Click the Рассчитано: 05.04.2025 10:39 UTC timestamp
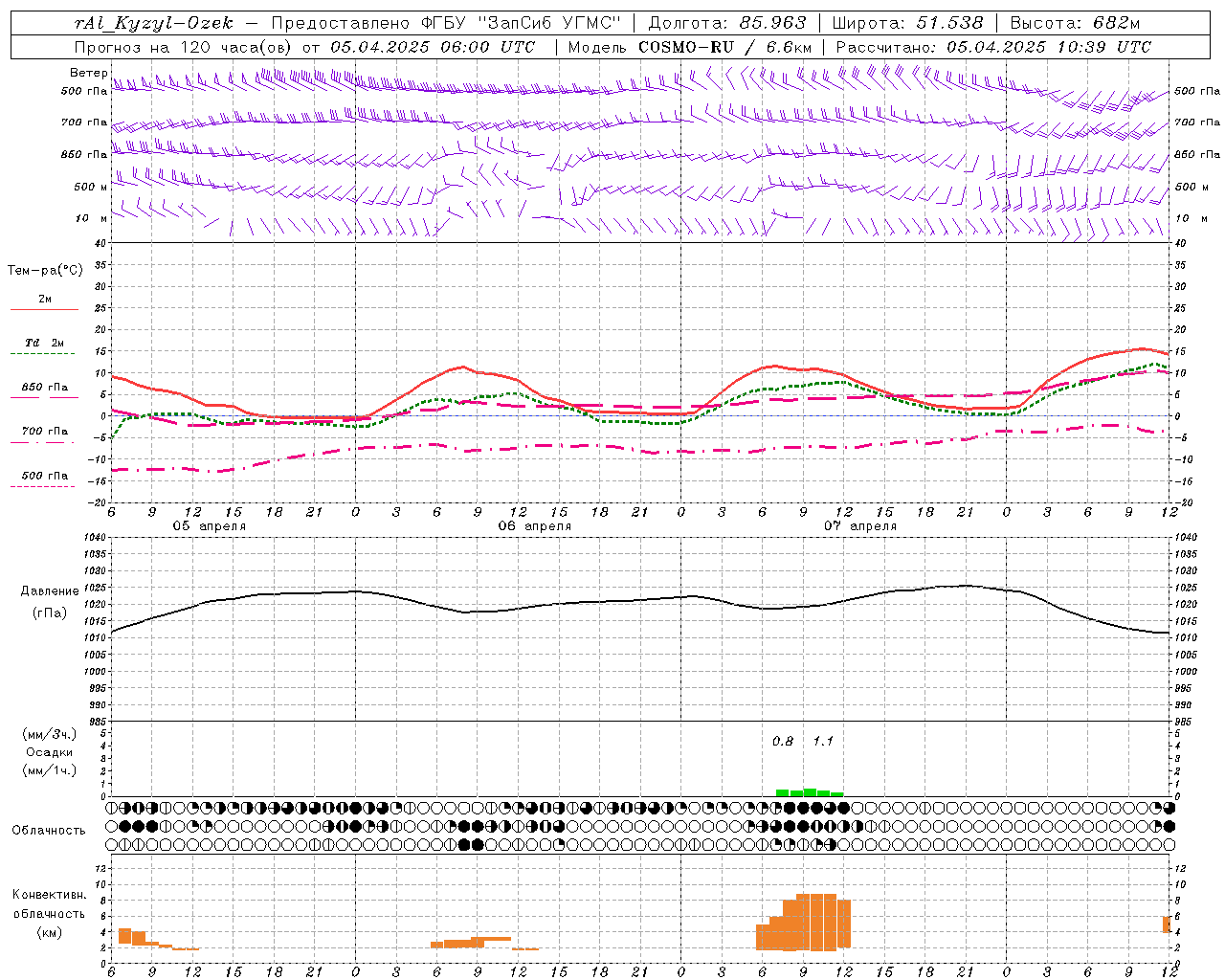 click(993, 47)
